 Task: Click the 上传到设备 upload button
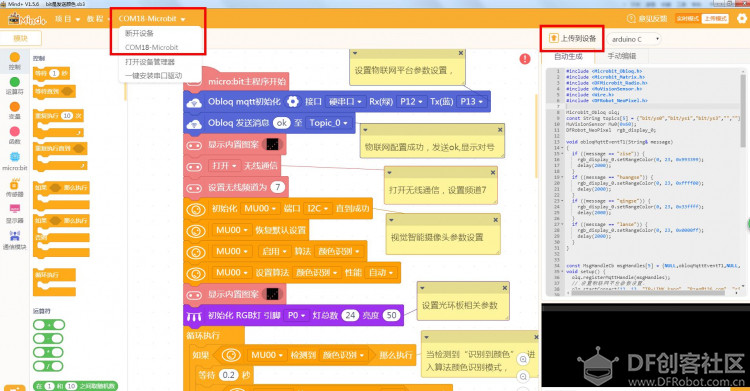tap(573, 38)
